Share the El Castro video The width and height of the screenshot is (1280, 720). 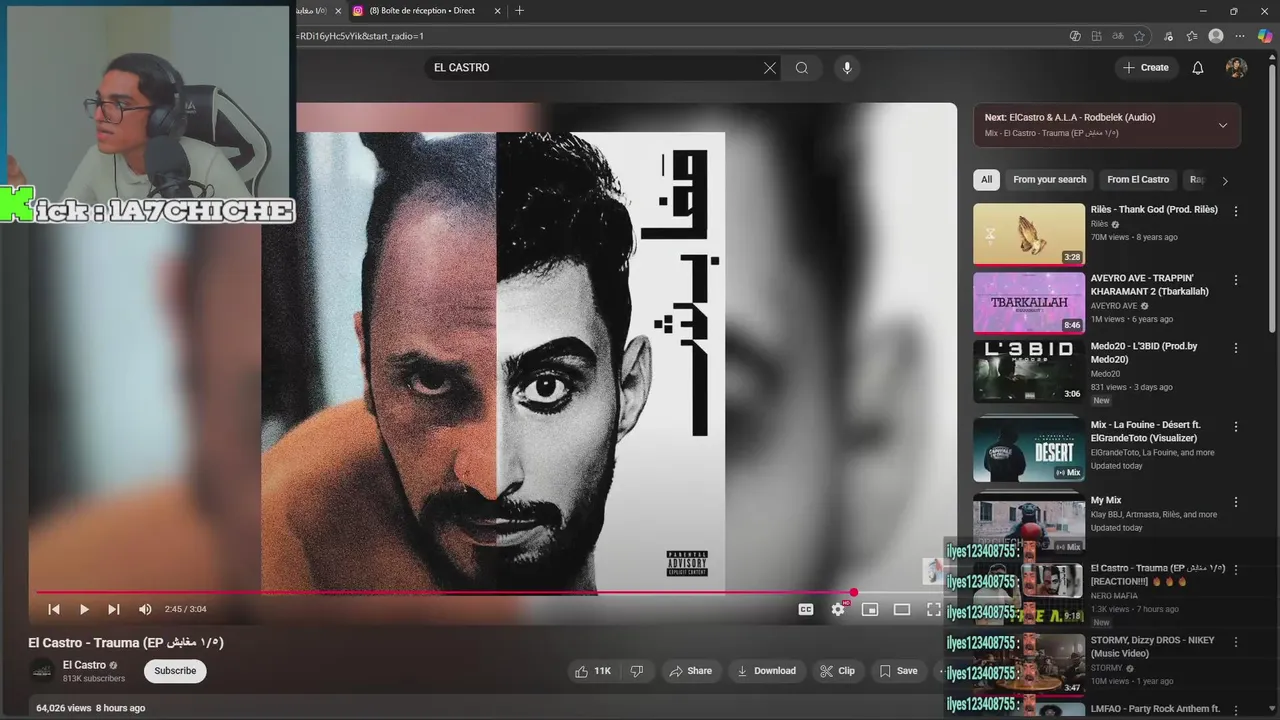click(x=690, y=671)
